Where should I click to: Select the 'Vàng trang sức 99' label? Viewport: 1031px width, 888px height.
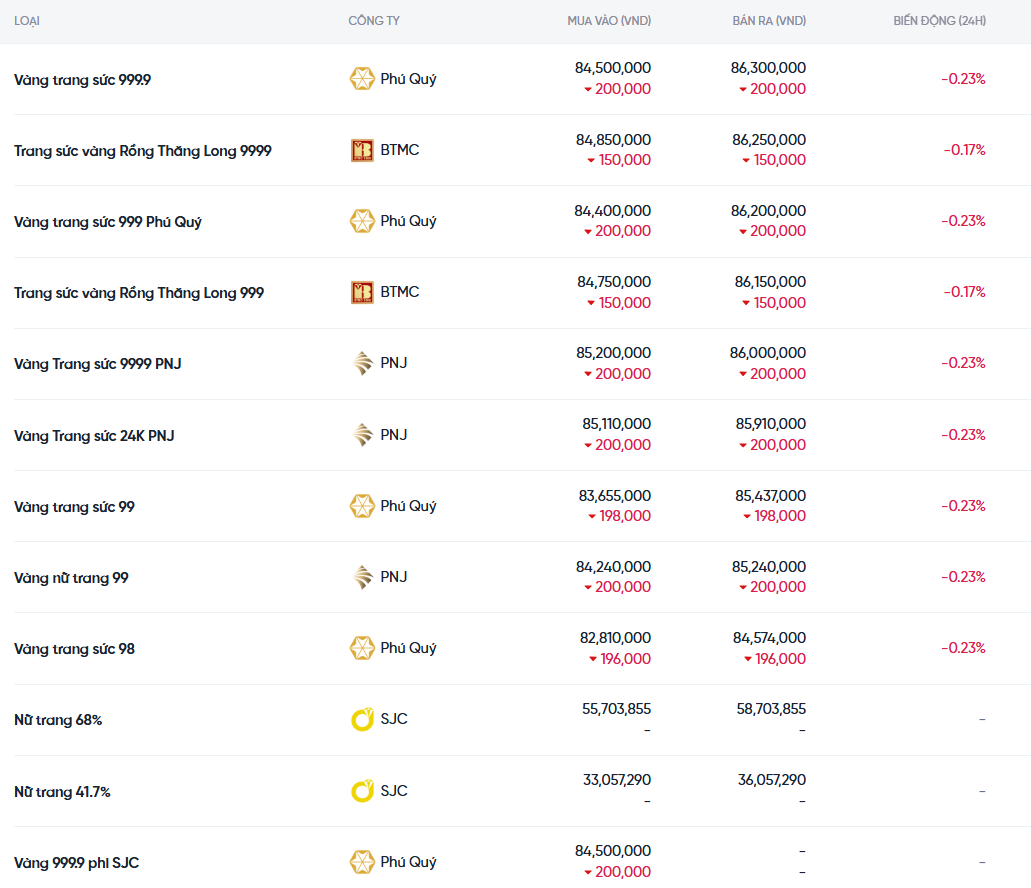[74, 507]
